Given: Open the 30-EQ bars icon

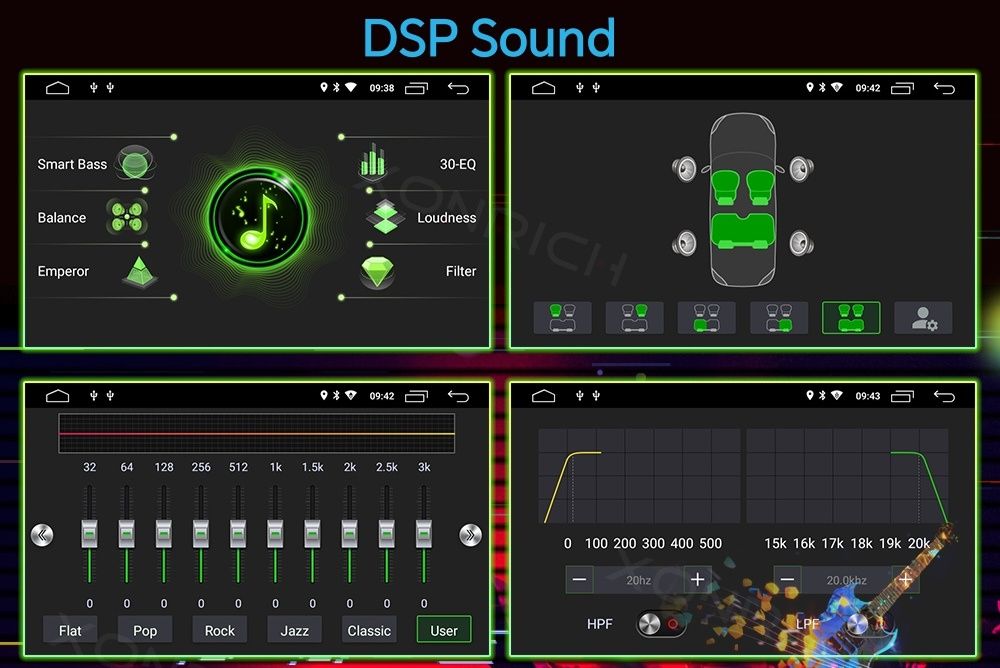Looking at the screenshot, I should pyautogui.click(x=373, y=161).
